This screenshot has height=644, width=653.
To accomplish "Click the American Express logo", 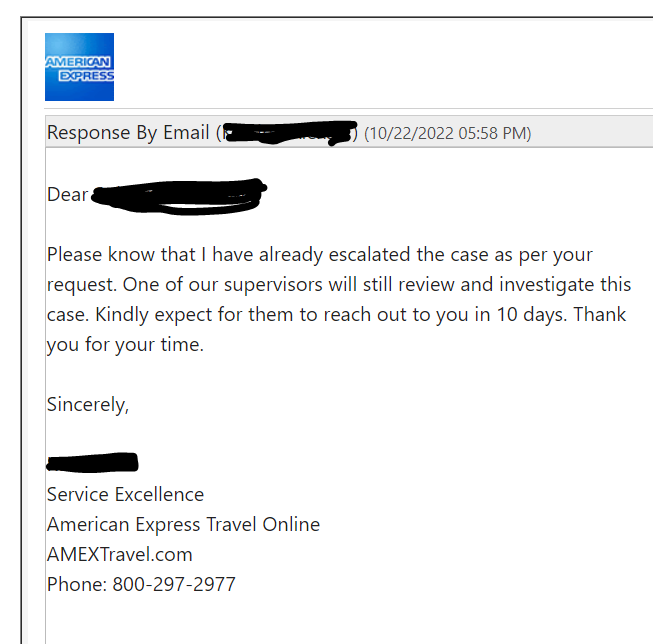I will click(79, 67).
